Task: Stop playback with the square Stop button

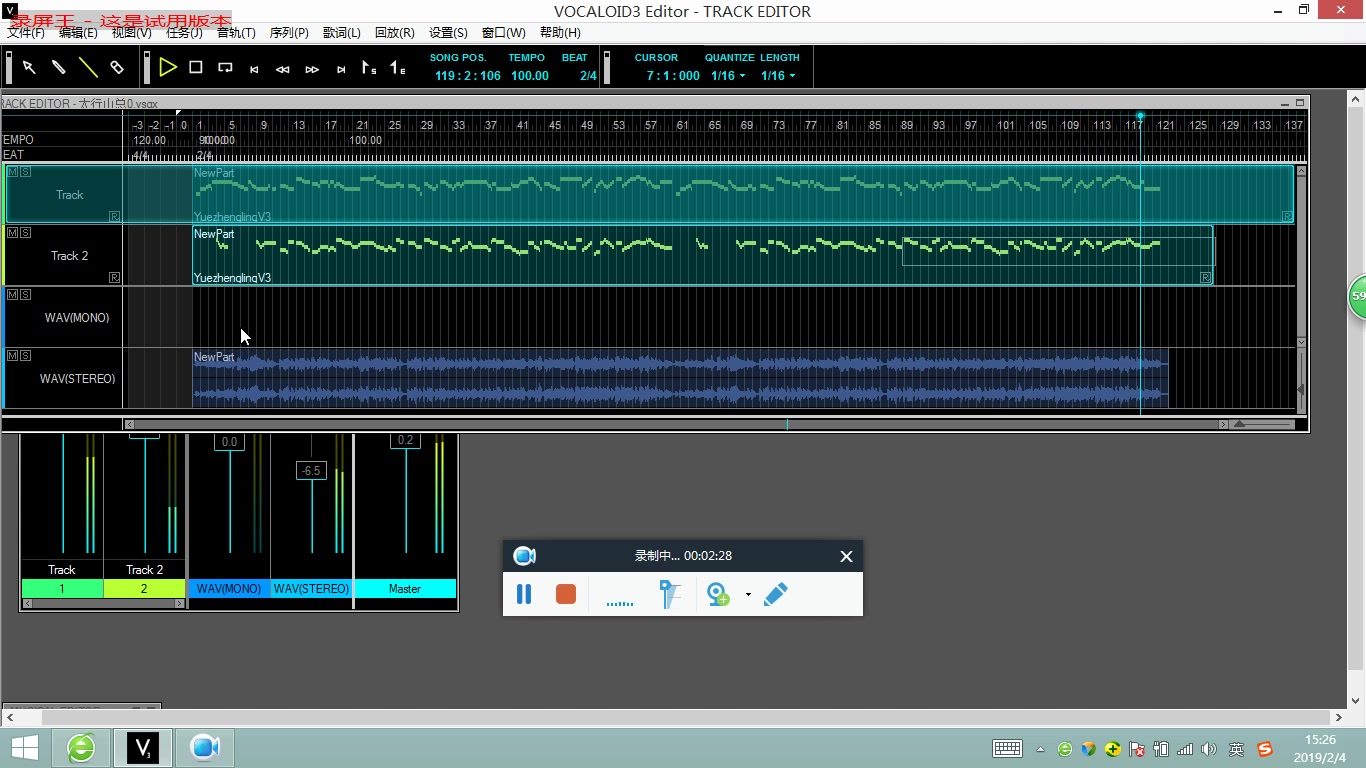Action: pos(196,67)
